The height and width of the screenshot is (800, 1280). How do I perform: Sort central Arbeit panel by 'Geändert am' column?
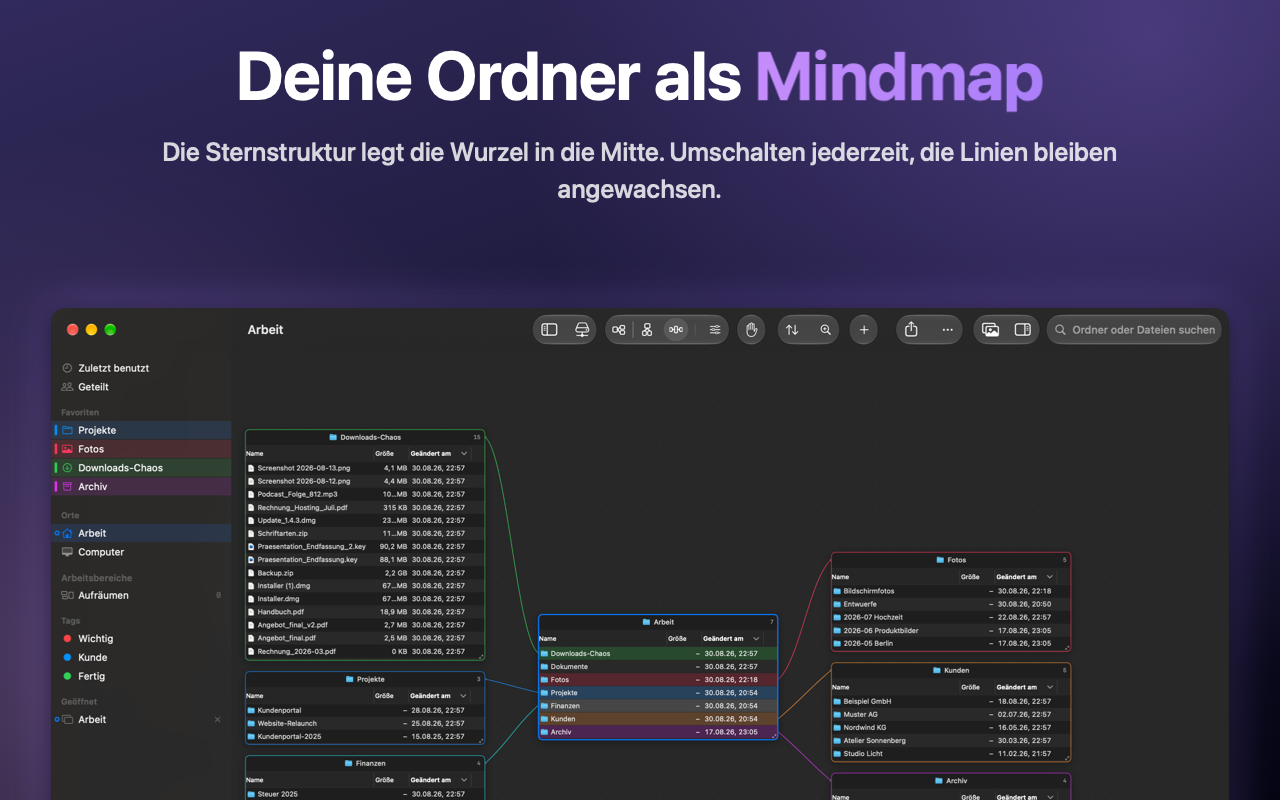(x=723, y=639)
